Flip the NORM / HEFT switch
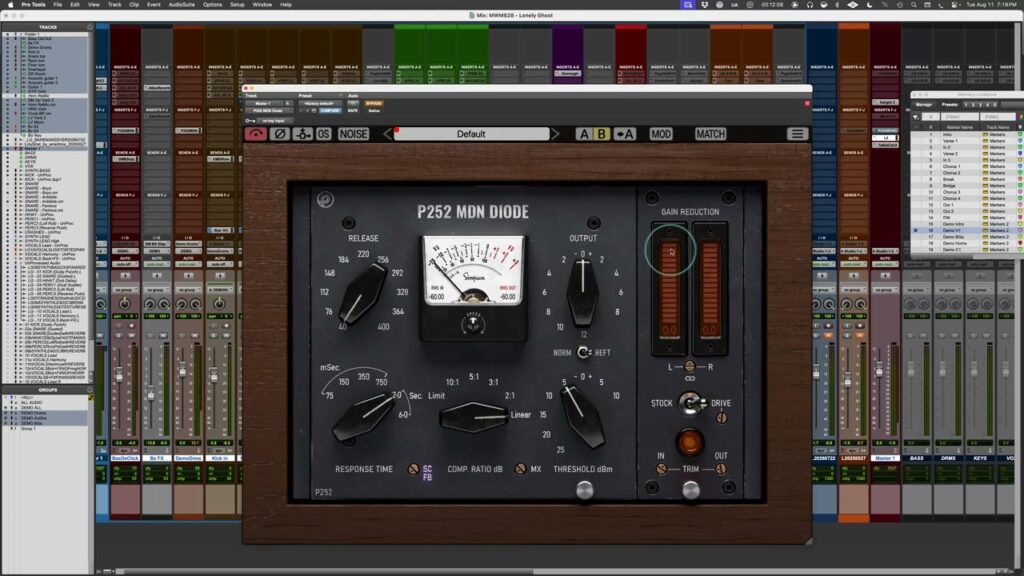1024x576 pixels. [x=584, y=353]
